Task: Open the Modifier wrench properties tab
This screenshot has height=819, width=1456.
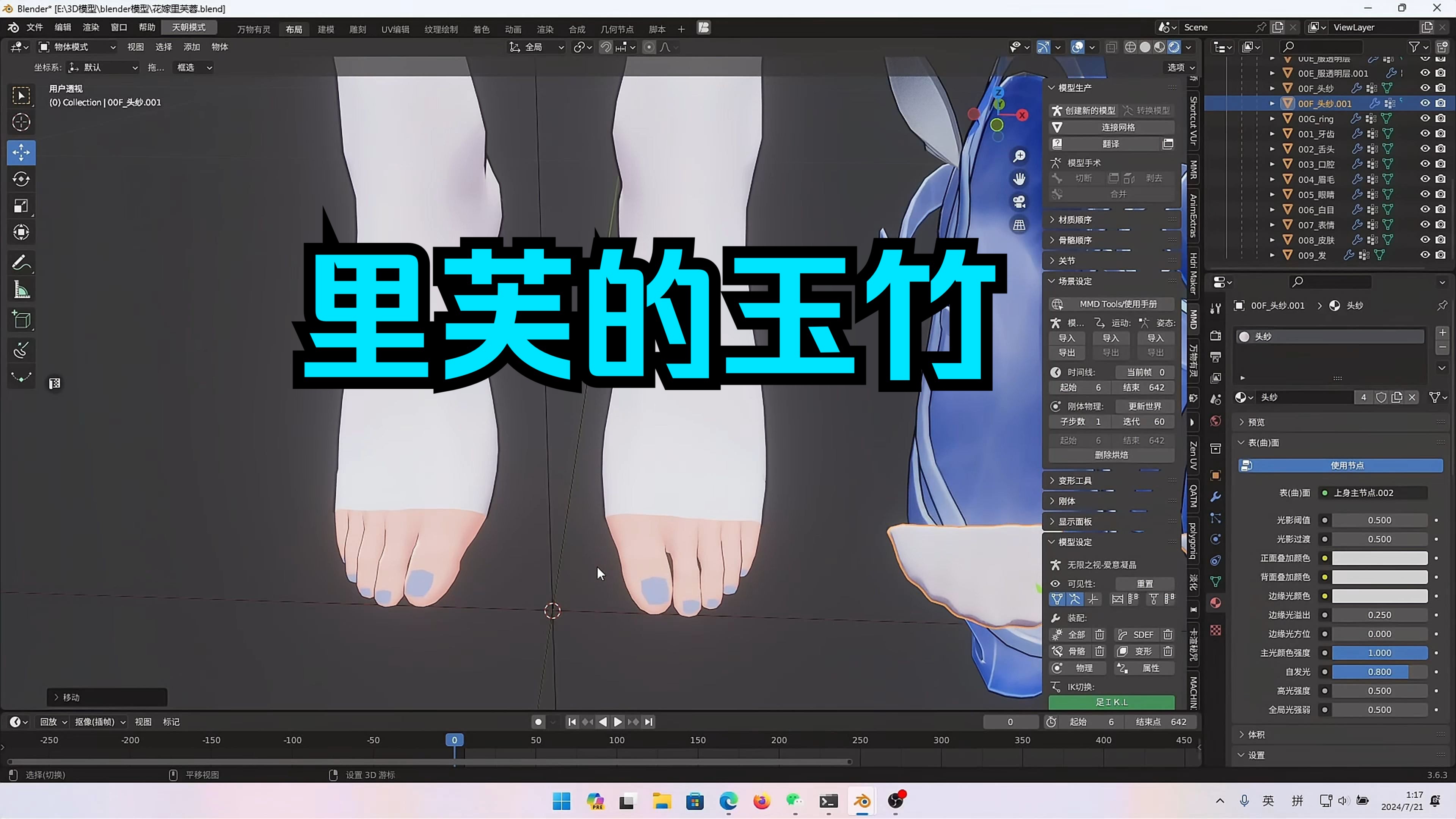Action: (1216, 496)
